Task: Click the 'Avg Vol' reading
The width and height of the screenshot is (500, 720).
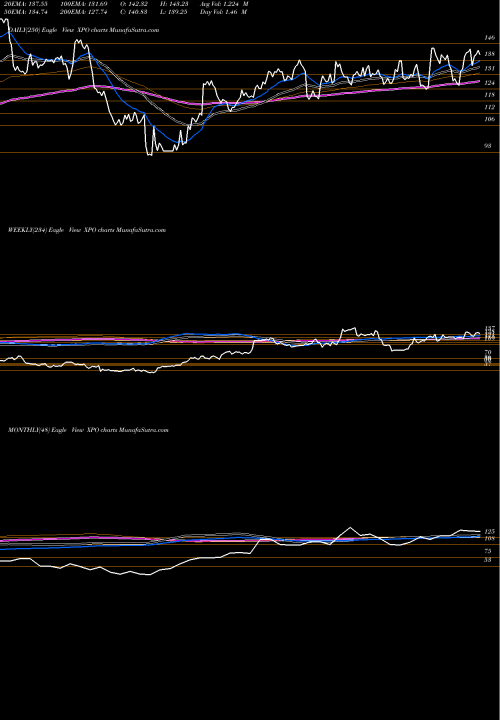Action: tap(225, 4)
